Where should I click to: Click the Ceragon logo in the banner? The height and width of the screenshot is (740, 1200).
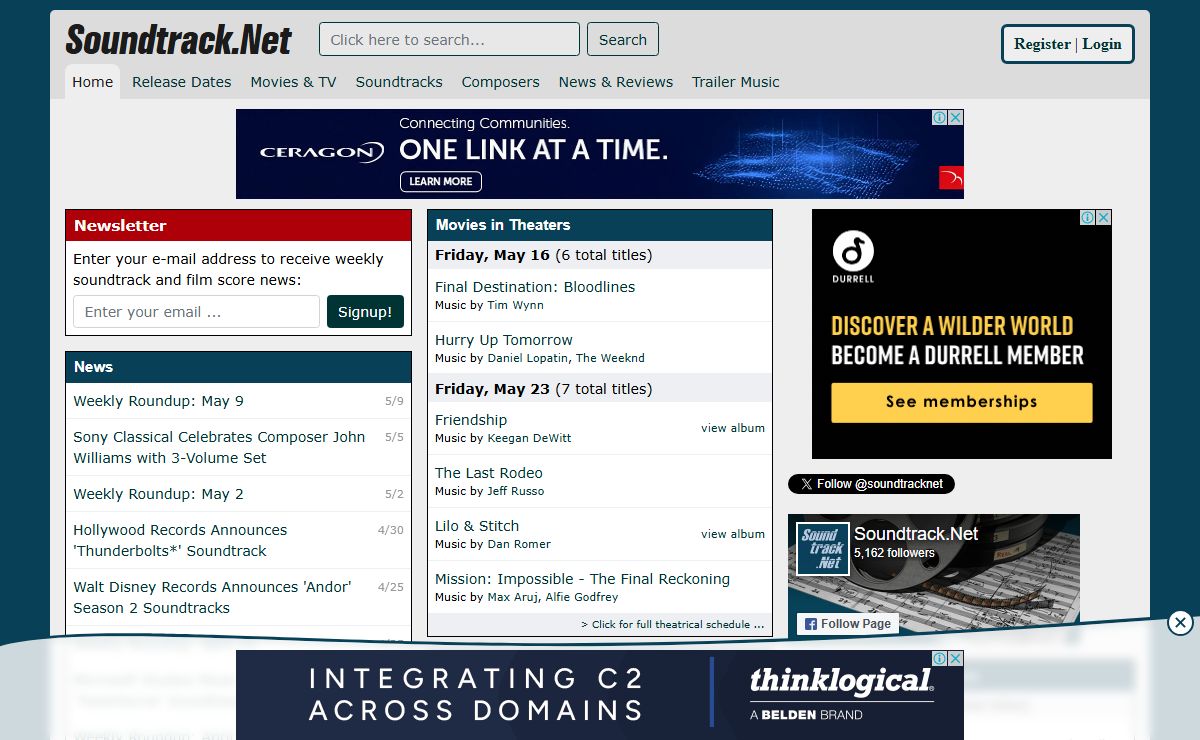321,153
